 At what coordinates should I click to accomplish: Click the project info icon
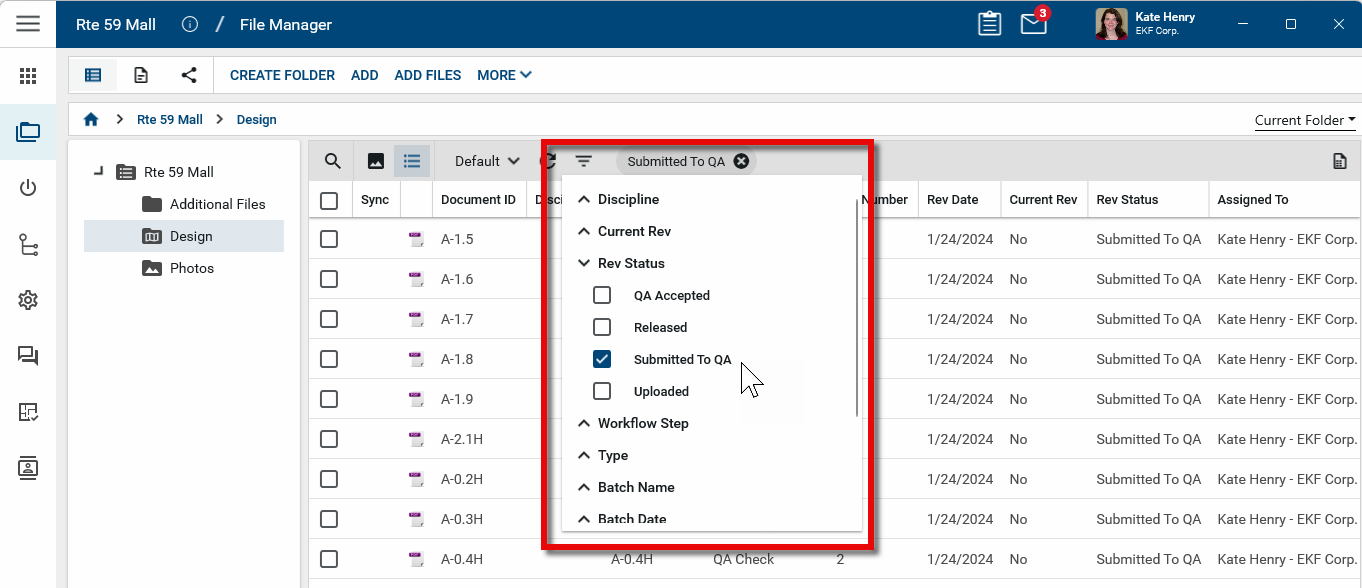point(190,25)
